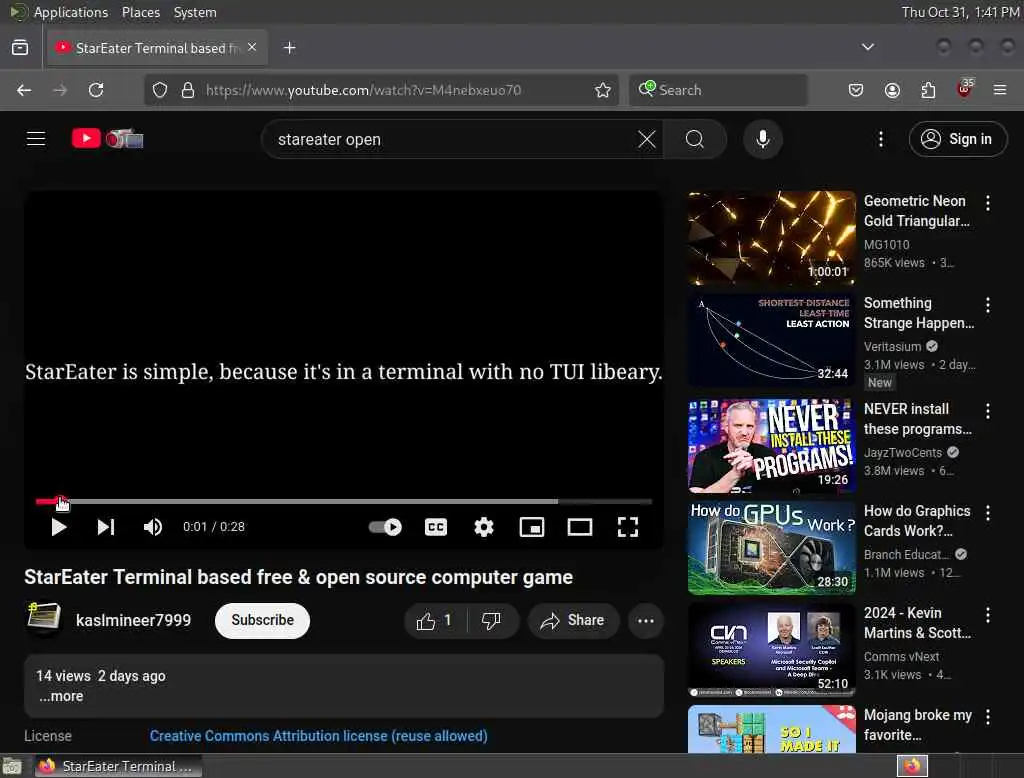Expand description with ...more

click(x=61, y=696)
